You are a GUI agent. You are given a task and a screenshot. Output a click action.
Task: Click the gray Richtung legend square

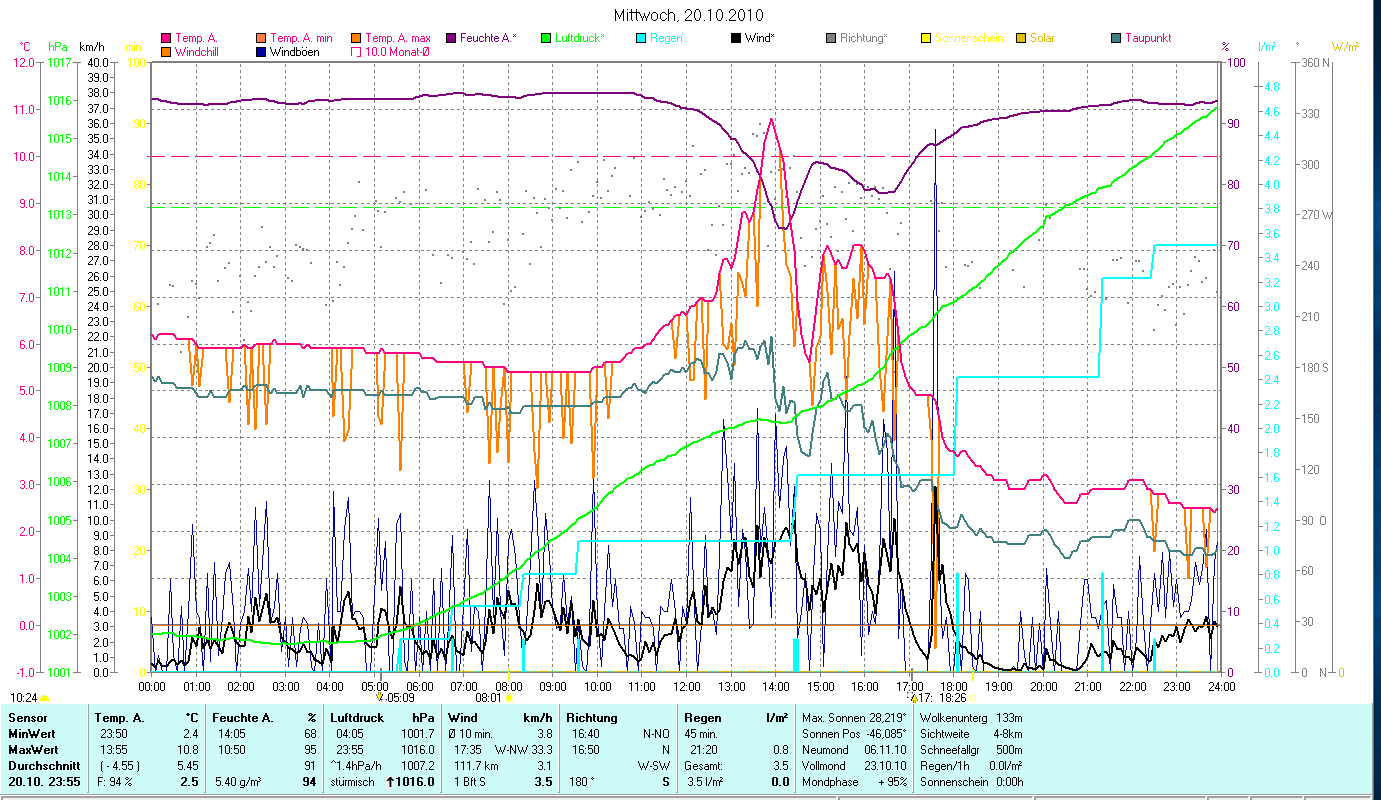(x=831, y=38)
